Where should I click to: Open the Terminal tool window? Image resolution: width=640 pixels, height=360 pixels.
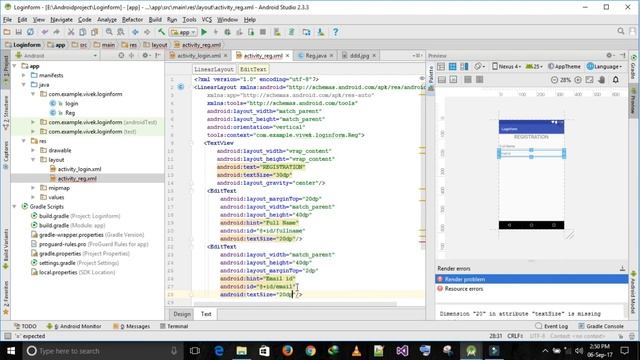[174, 326]
